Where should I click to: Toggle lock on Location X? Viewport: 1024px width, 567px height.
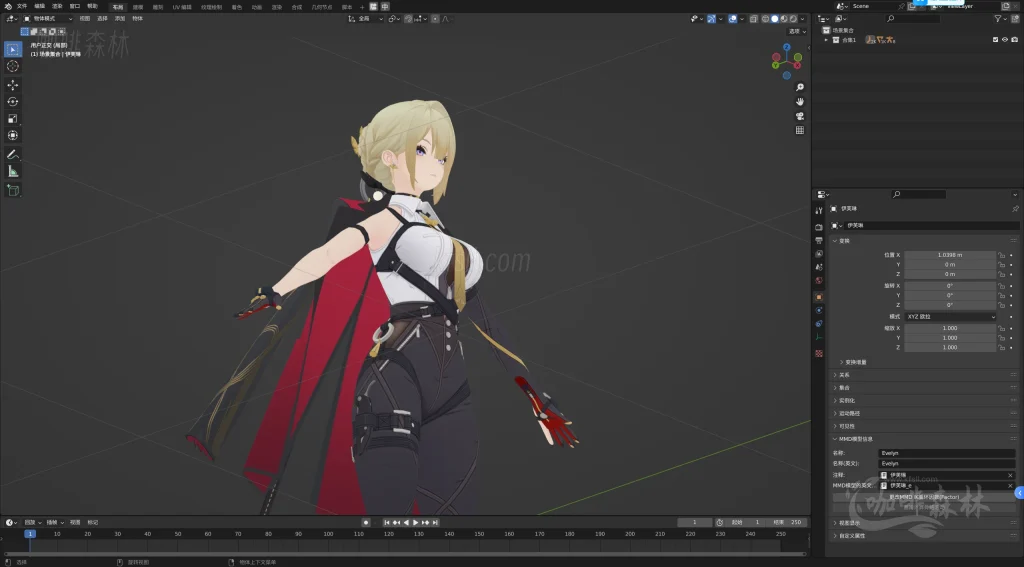coord(1001,255)
